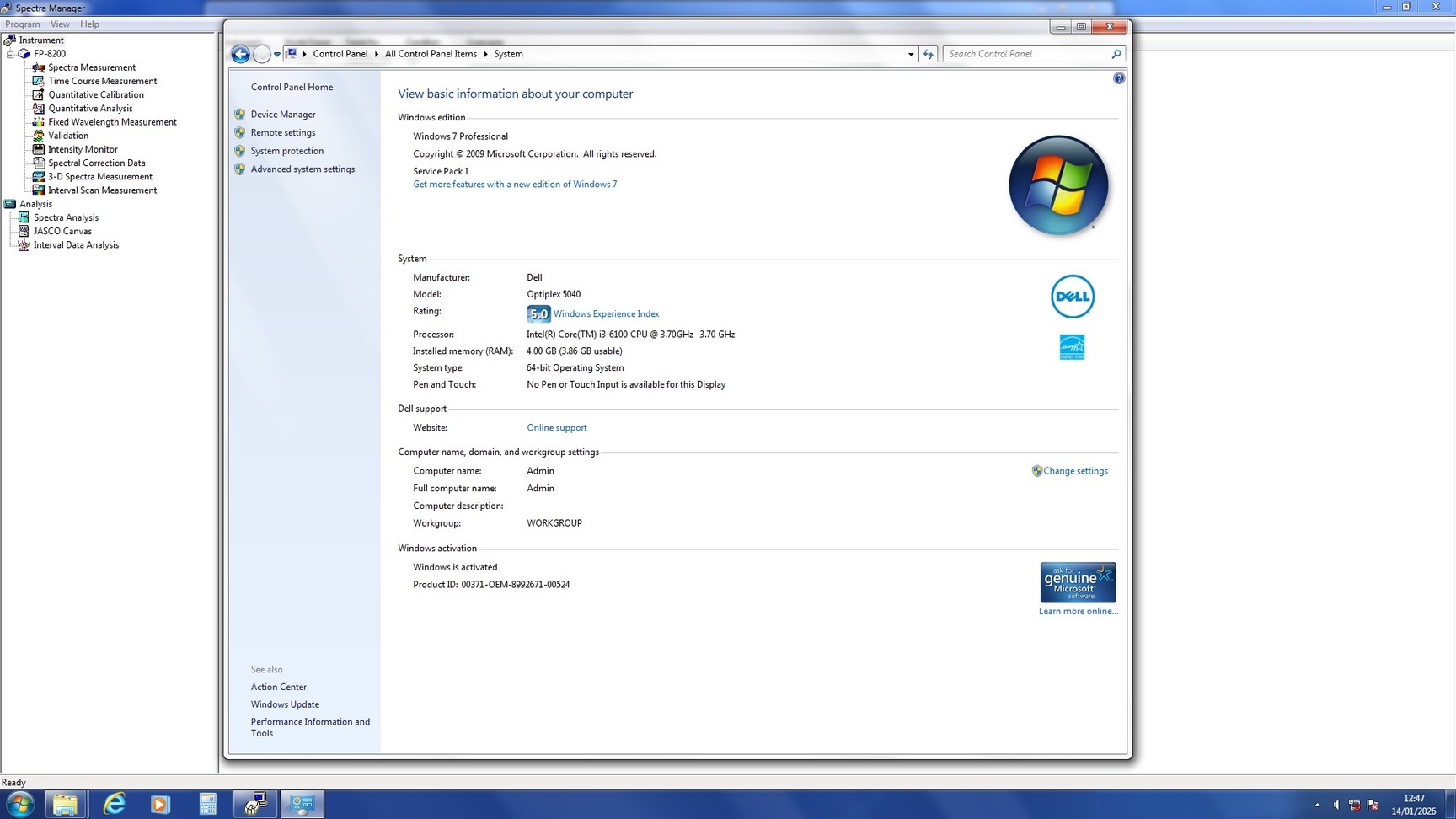Viewport: 1456px width, 819px height.
Task: Open the JASCO Canvas icon
Action: (x=24, y=231)
